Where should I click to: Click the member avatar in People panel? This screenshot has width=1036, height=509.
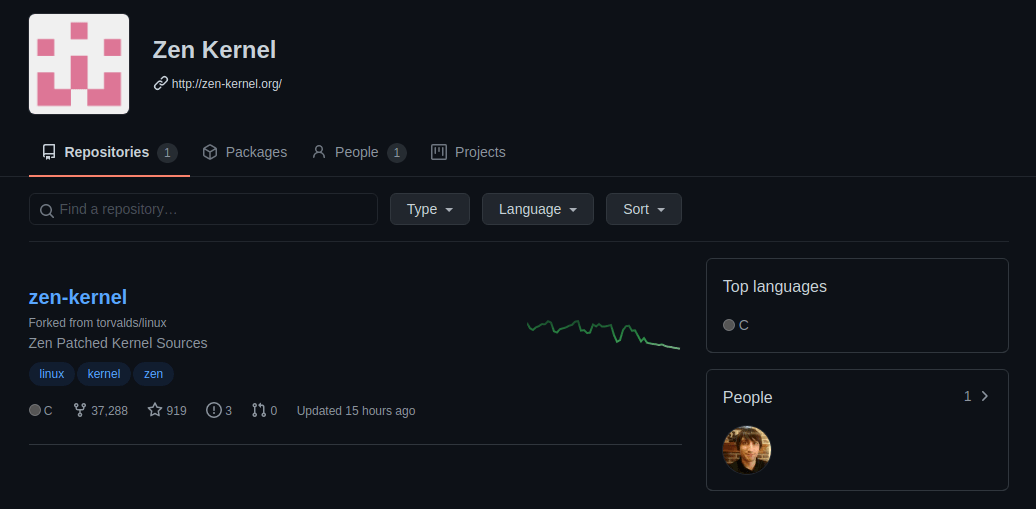[x=747, y=450]
